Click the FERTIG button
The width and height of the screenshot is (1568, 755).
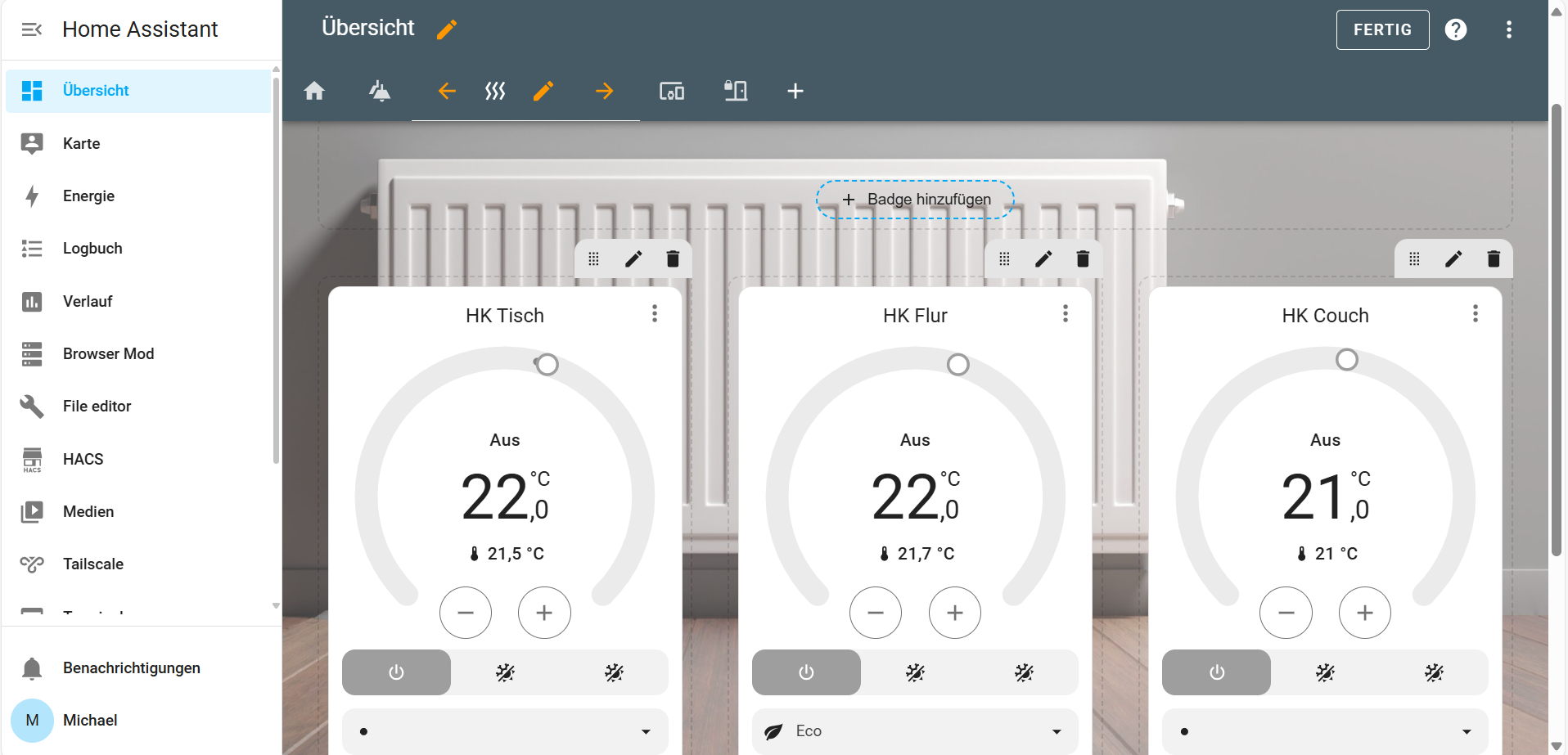[x=1382, y=29]
